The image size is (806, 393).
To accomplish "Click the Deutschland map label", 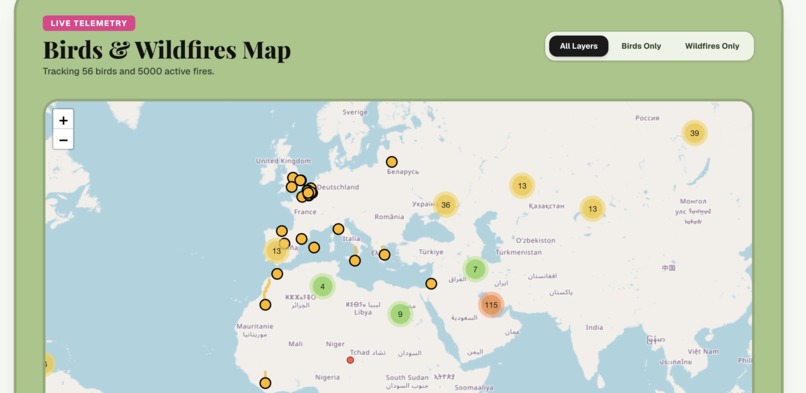I will pos(338,188).
